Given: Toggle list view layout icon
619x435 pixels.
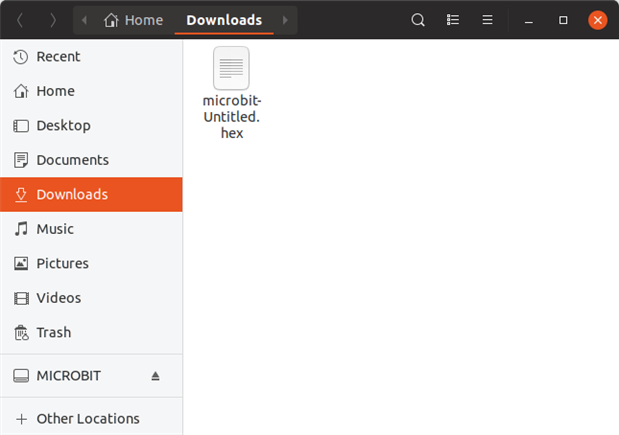Looking at the screenshot, I should coord(452,20).
